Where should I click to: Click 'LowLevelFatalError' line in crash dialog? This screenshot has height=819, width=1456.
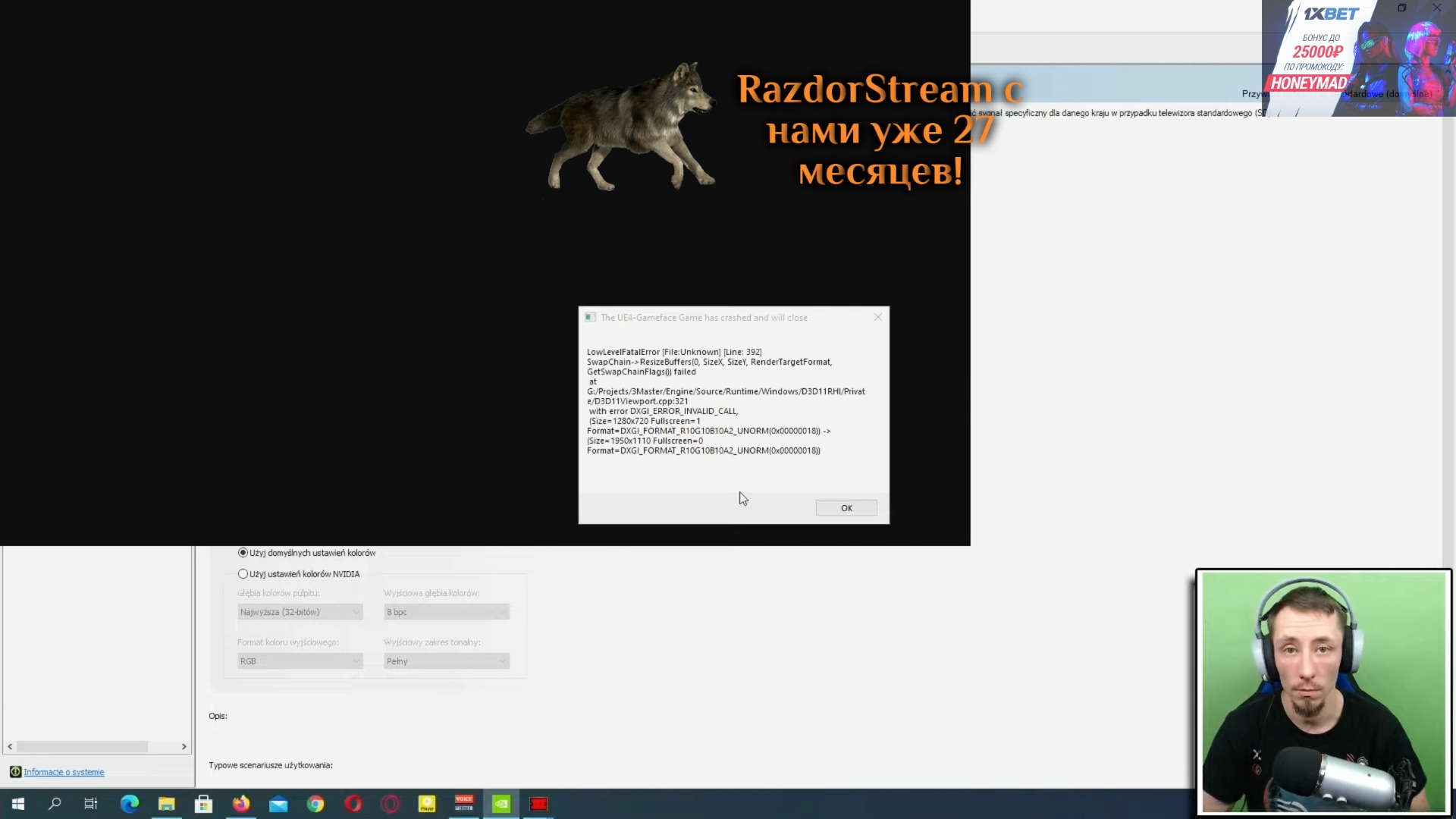674,352
